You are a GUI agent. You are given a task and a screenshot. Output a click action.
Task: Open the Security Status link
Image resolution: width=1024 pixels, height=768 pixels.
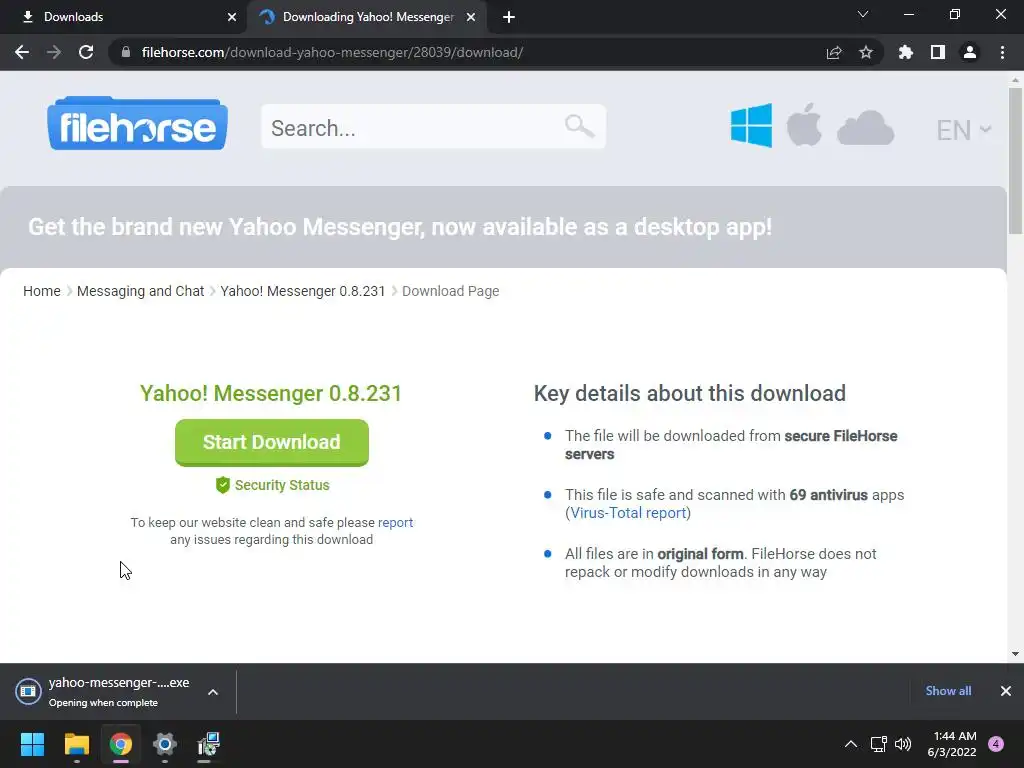pyautogui.click(x=282, y=485)
